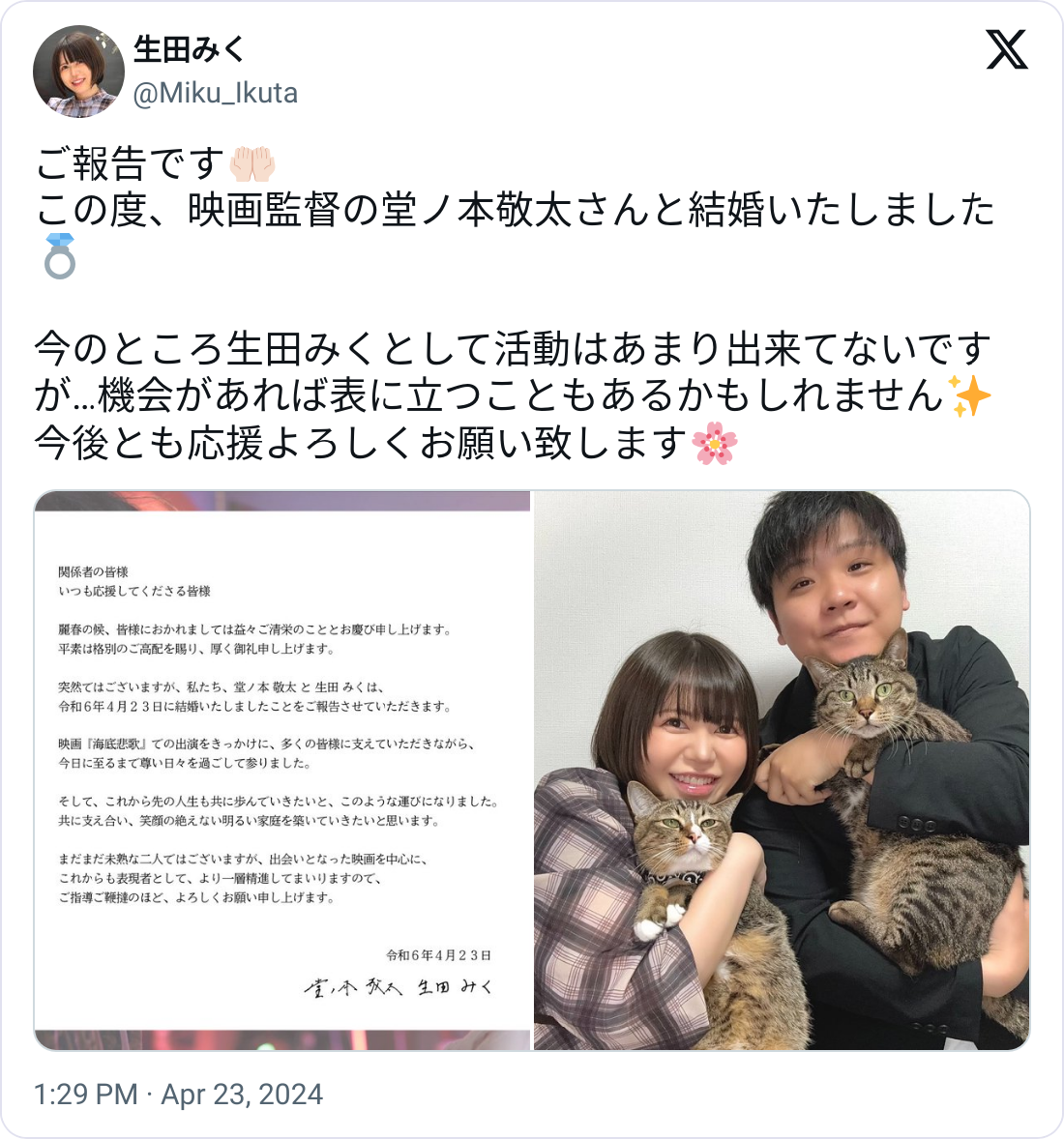
Task: Open the 1:29 PM Apr 23, 2024 timestamp
Action: (179, 1094)
